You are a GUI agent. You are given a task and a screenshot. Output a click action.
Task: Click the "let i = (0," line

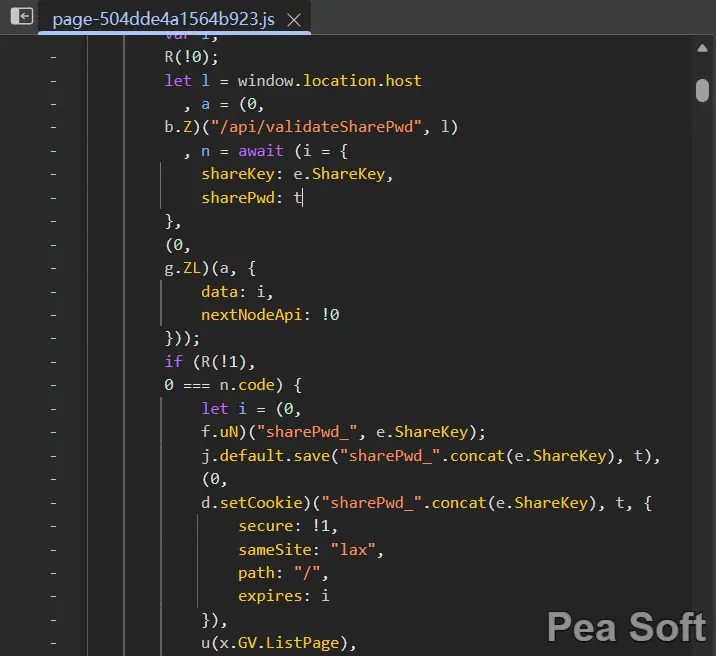tap(251, 408)
